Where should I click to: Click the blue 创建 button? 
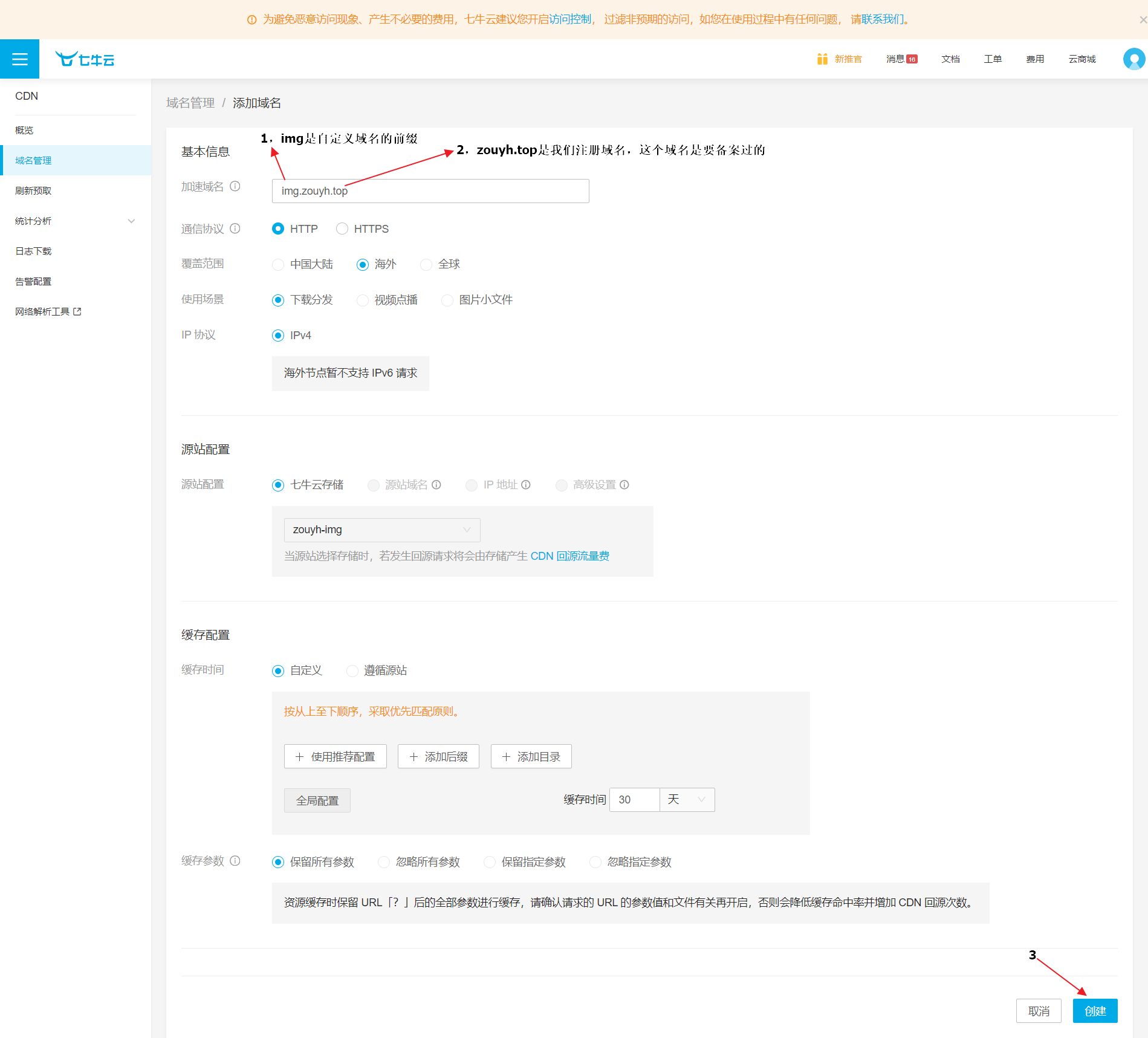(x=1095, y=1011)
